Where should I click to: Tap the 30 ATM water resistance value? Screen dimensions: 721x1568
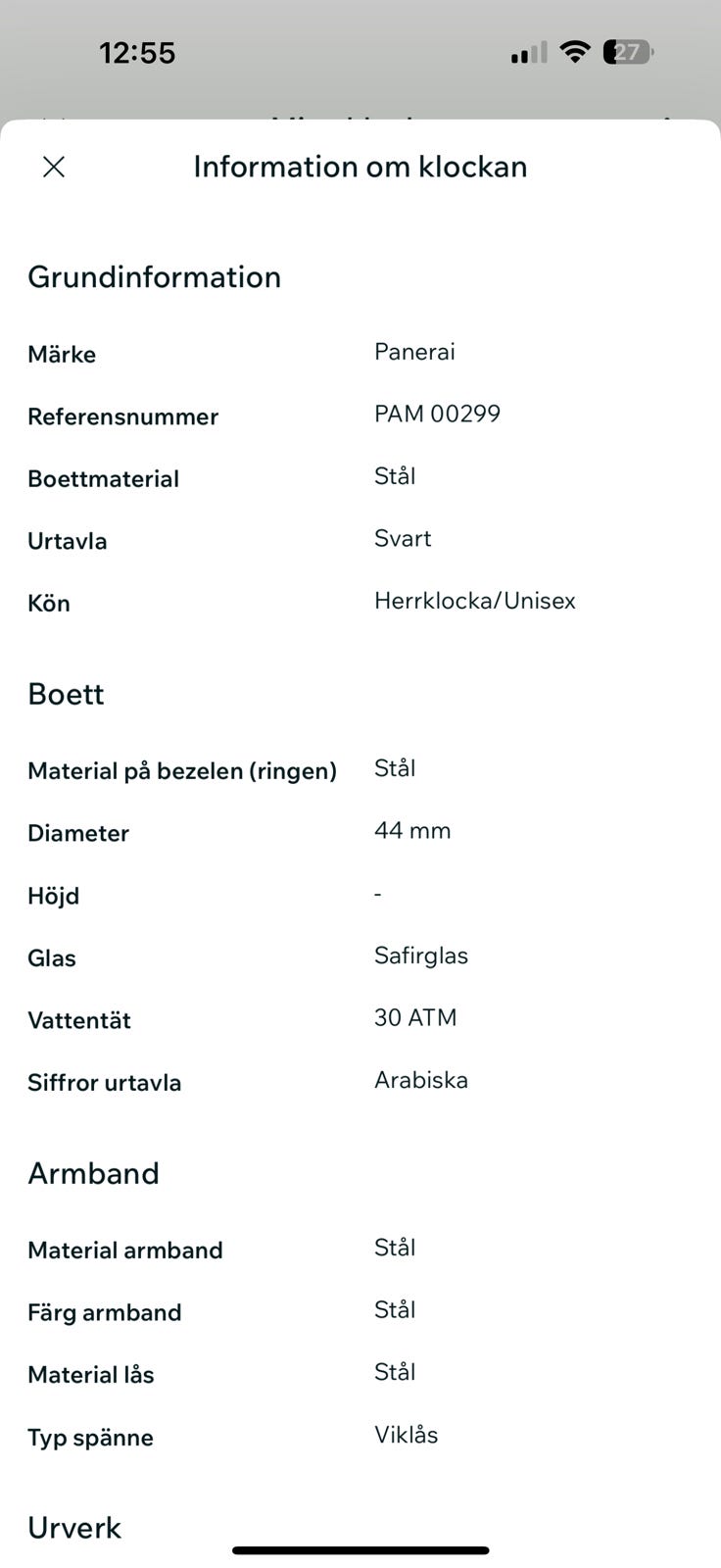click(x=415, y=1018)
